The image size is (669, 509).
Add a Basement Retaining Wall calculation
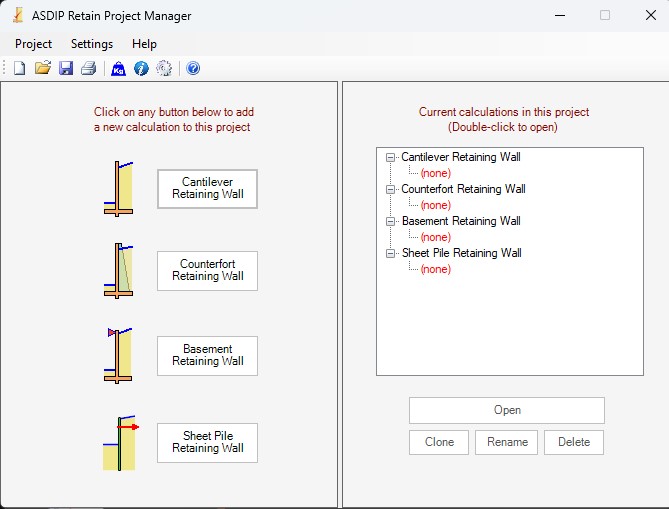pos(207,355)
